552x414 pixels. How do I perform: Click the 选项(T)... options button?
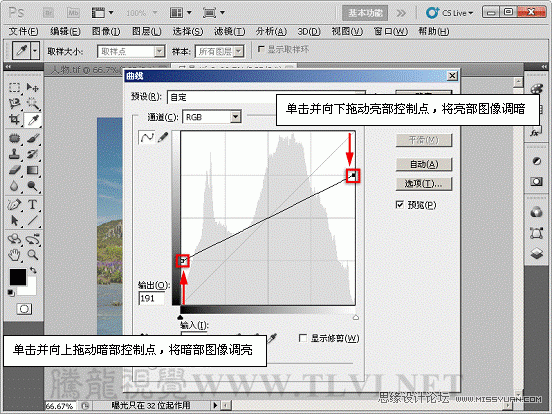pos(424,183)
